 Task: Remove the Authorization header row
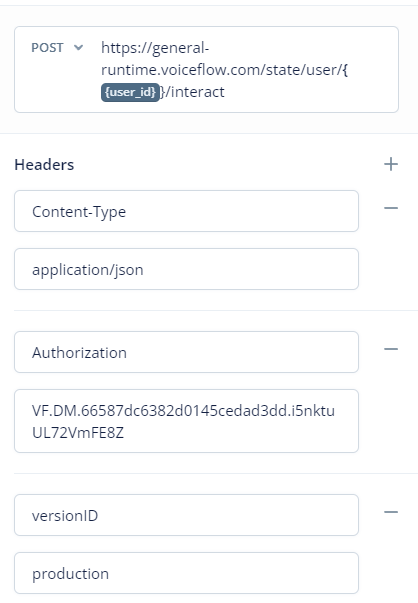(391, 349)
